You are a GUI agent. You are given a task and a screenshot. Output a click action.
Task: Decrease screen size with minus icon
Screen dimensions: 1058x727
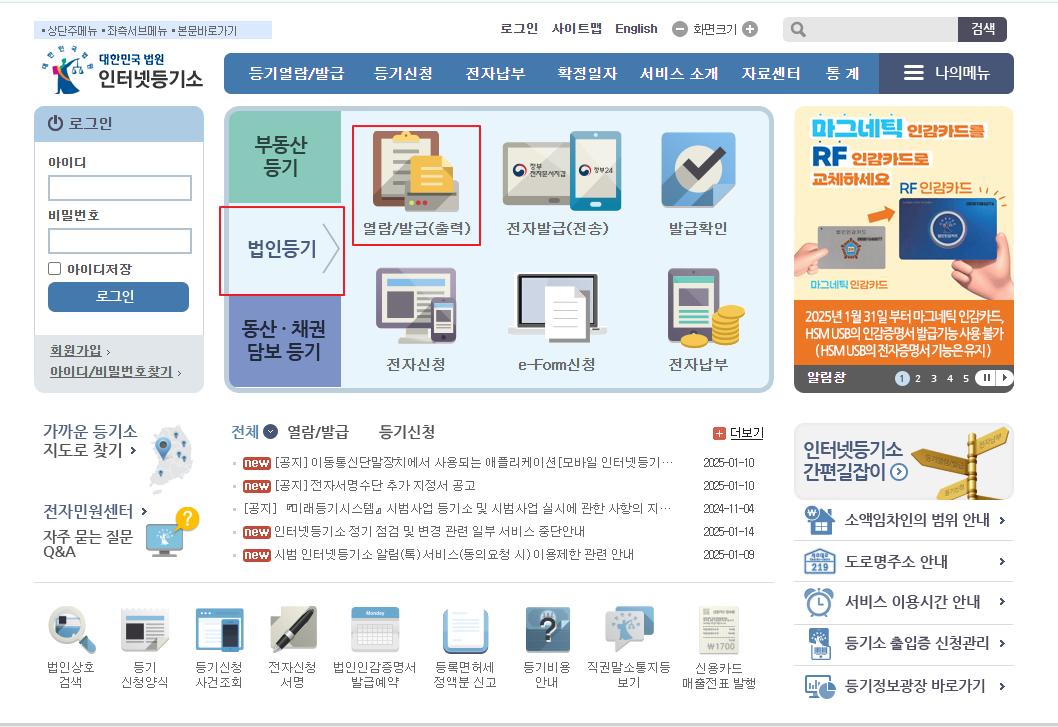(x=679, y=29)
